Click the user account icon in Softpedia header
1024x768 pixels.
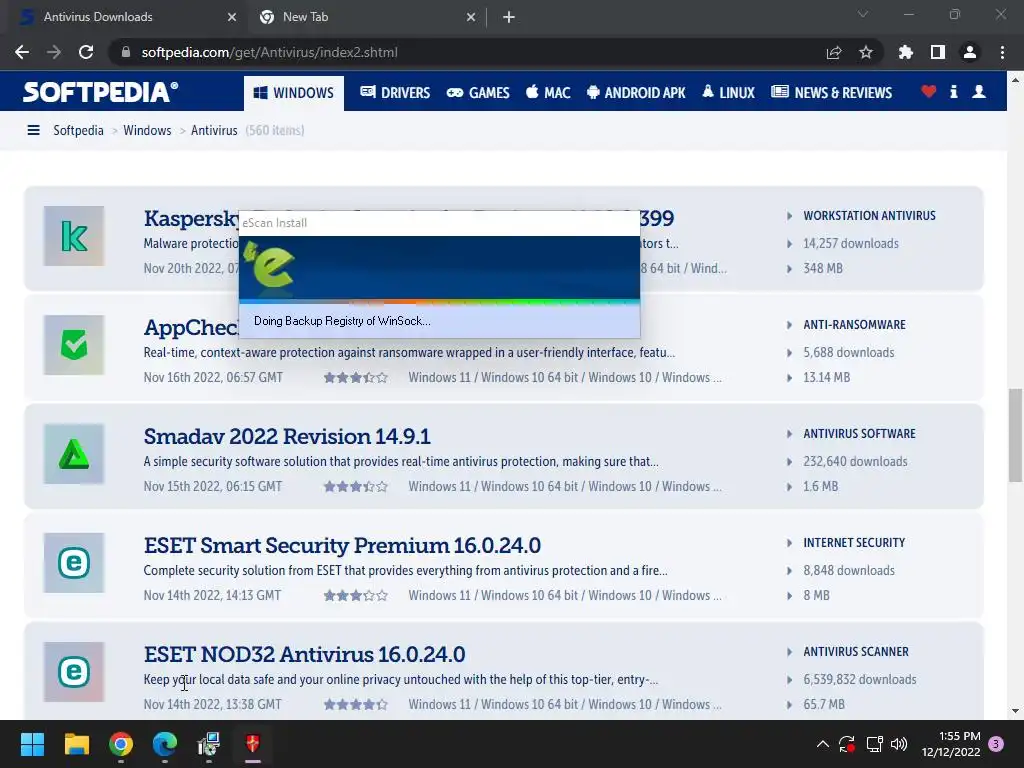click(978, 91)
